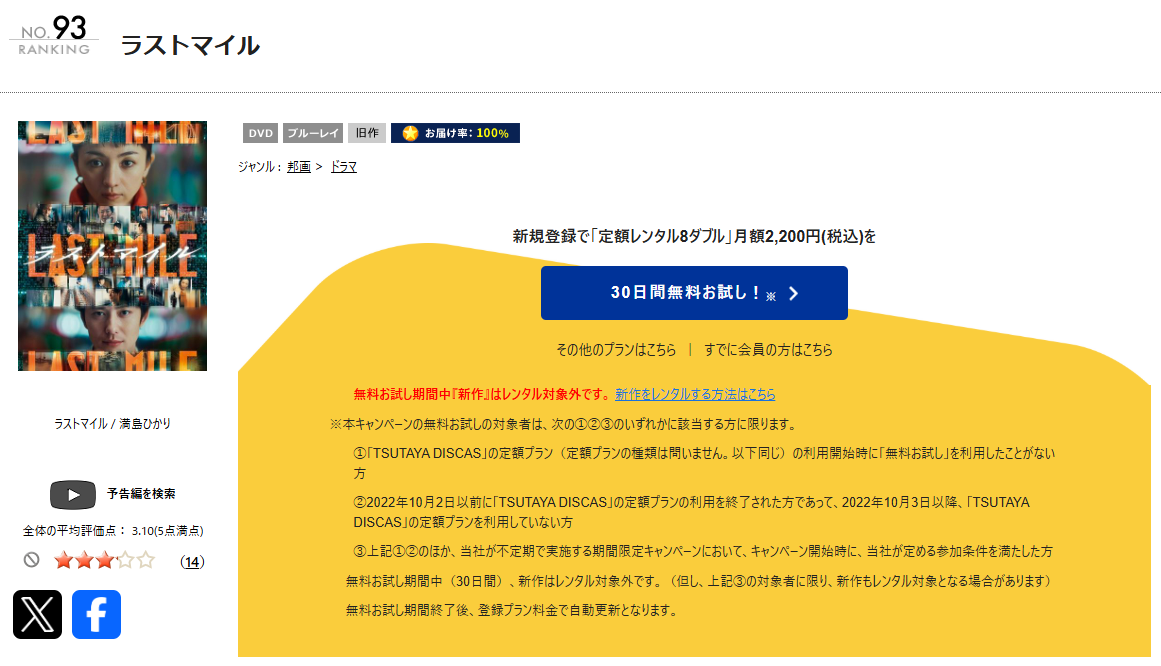Viewport: 1161px width, 666px height.
Task: Share the page via the Facebook icon
Action: 96,615
